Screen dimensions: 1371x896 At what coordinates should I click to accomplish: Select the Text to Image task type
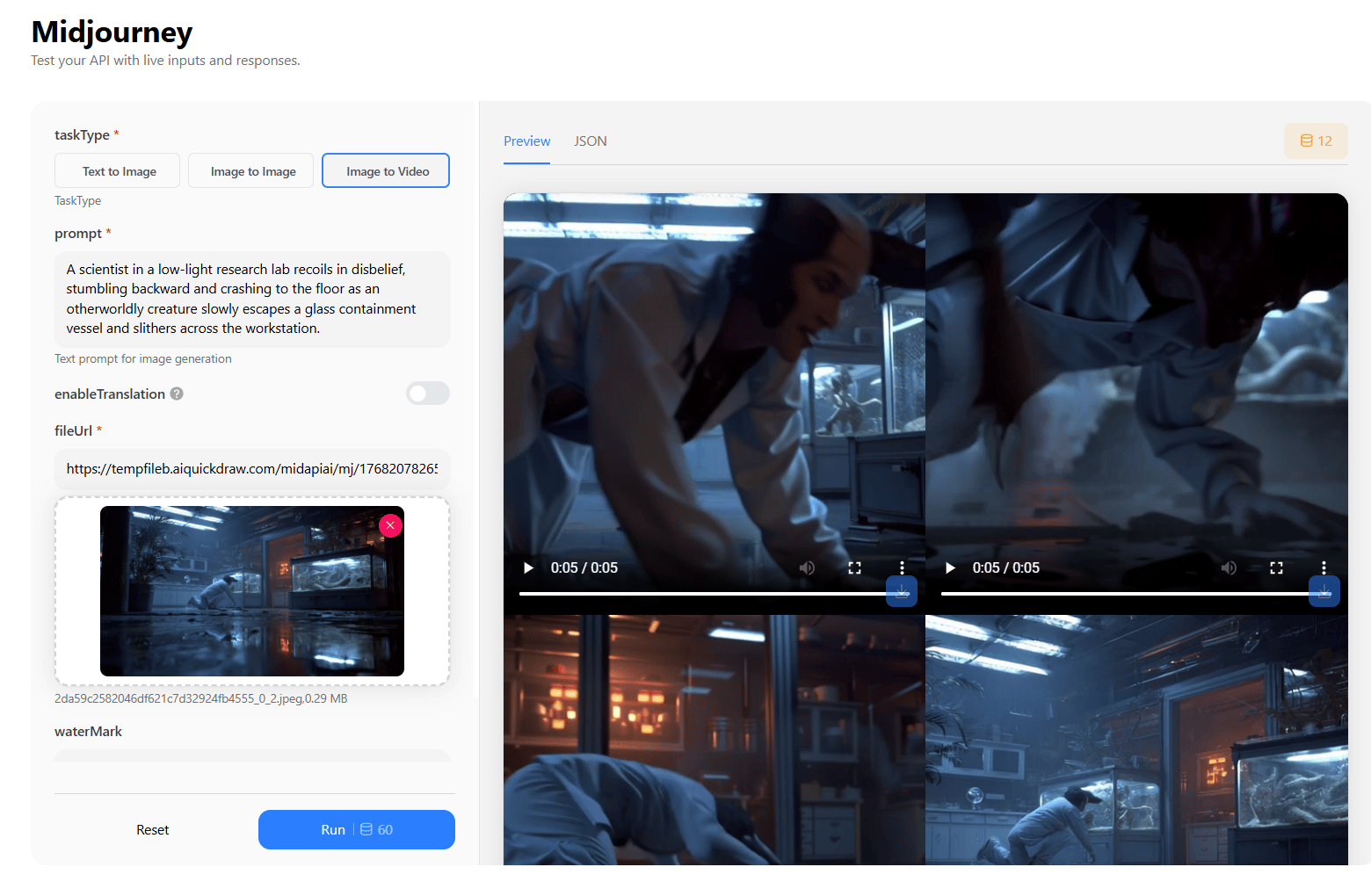[x=118, y=170]
